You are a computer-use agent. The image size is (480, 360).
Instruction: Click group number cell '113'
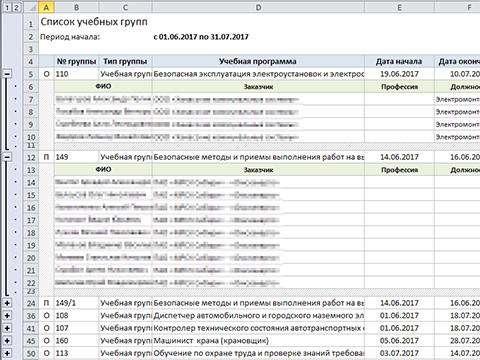(x=76, y=353)
